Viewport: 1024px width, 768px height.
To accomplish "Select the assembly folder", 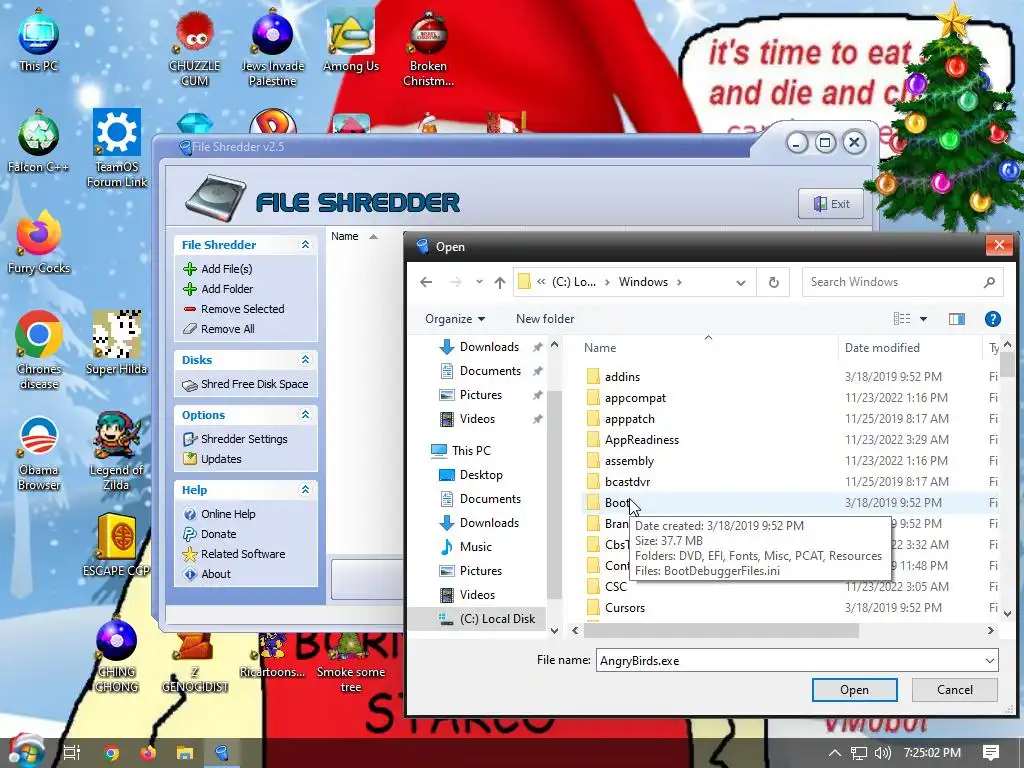I will tap(629, 460).
